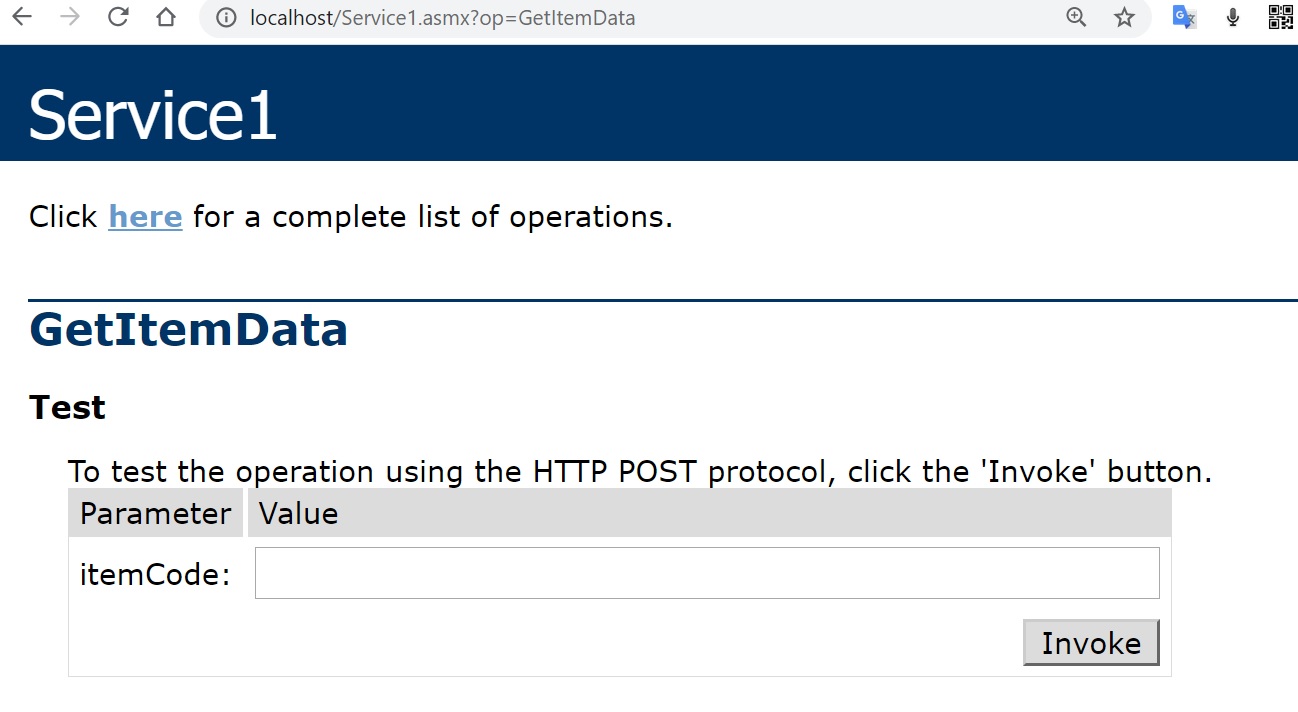View site information for localhost

point(227,18)
